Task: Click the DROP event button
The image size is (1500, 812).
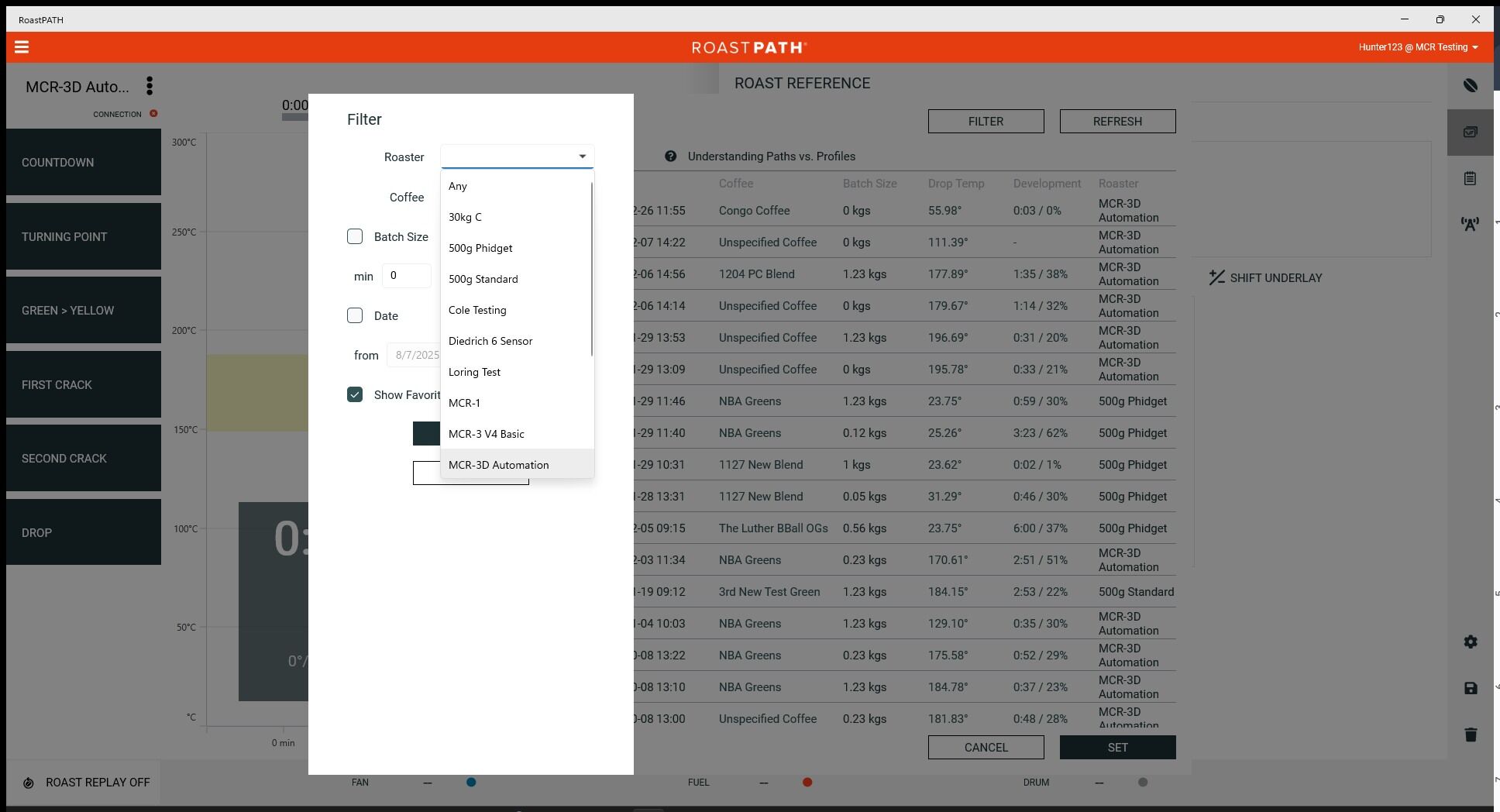Action: (x=84, y=532)
